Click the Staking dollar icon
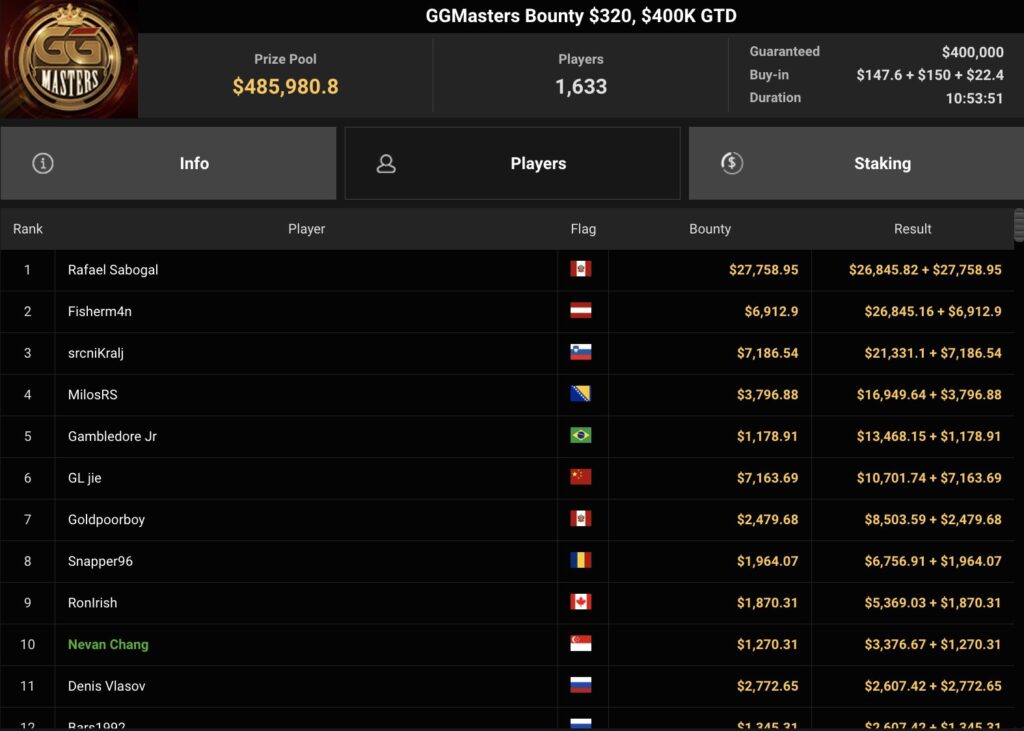The image size is (1024, 731). [732, 163]
